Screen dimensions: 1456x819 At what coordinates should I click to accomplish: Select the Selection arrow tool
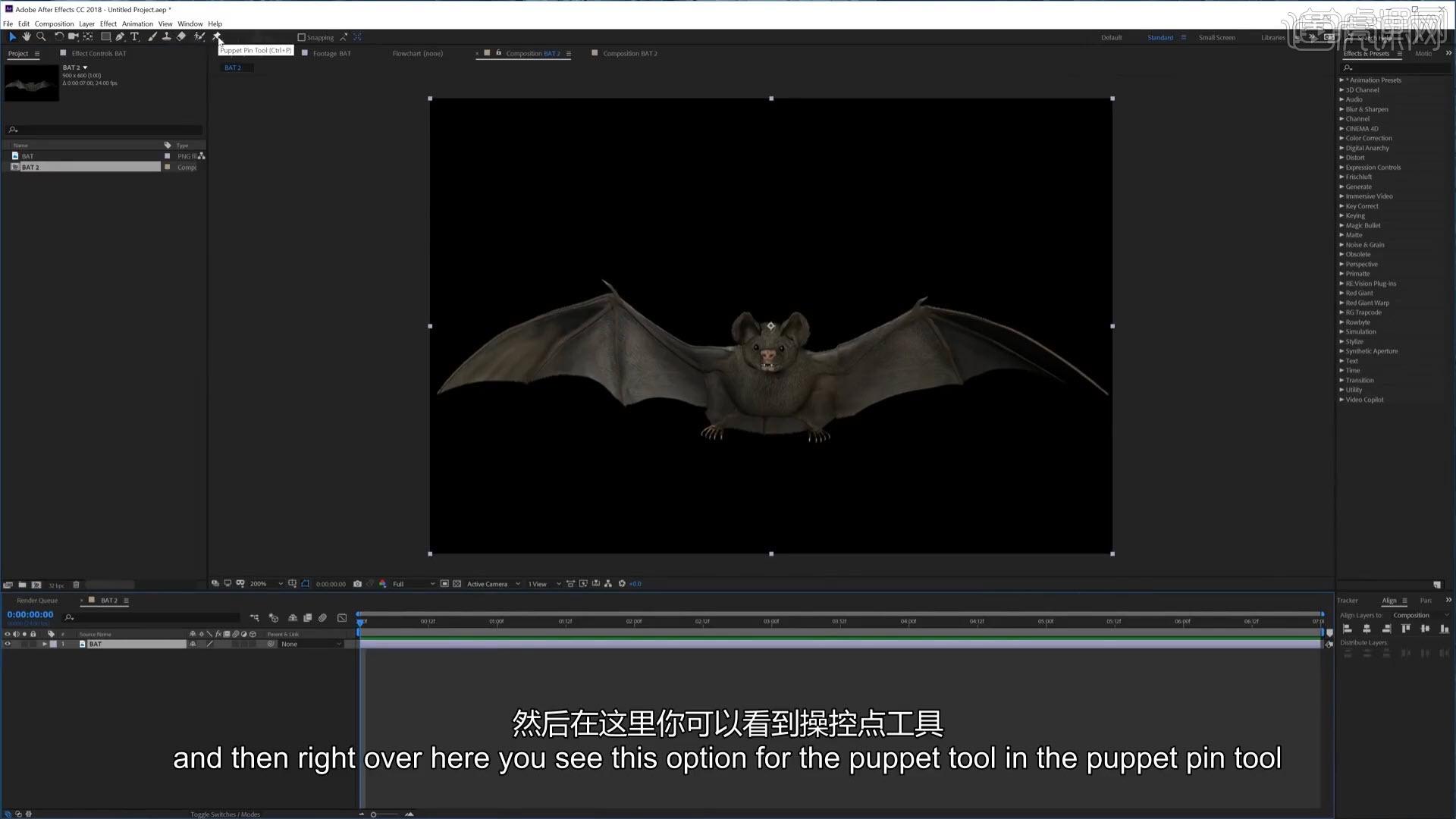tap(12, 36)
